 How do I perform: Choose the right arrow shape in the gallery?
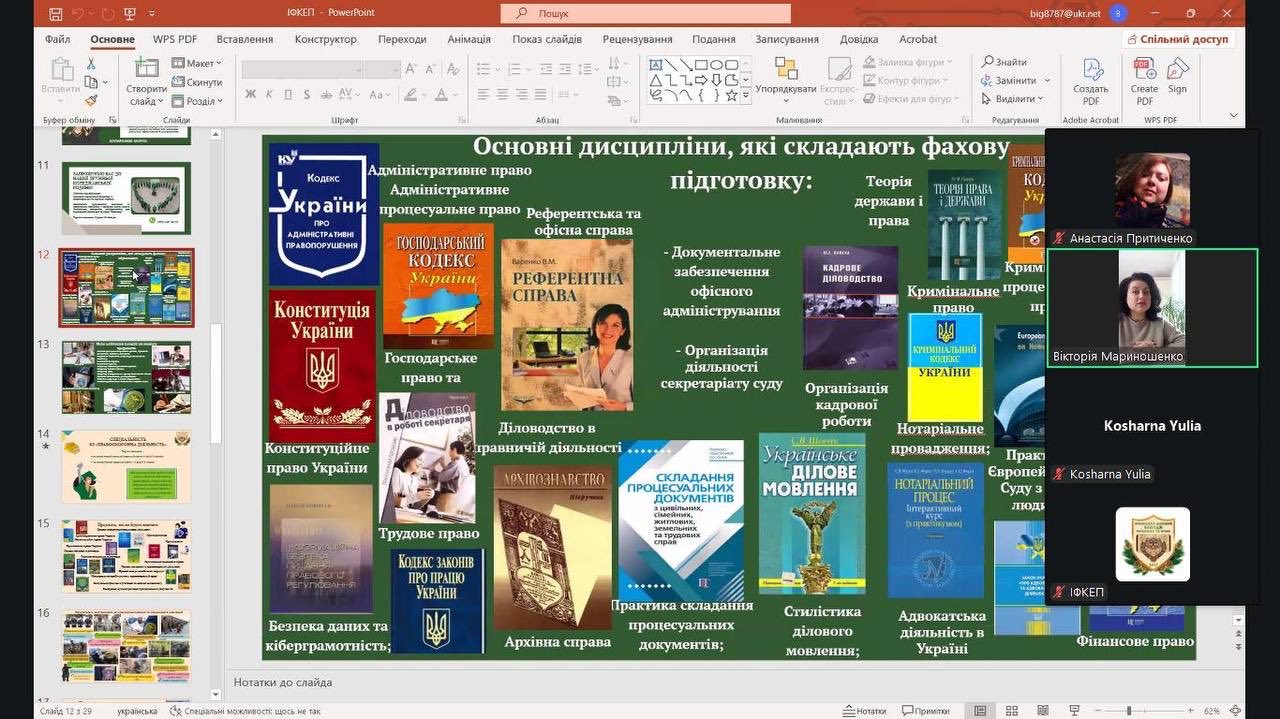pyautogui.click(x=701, y=80)
